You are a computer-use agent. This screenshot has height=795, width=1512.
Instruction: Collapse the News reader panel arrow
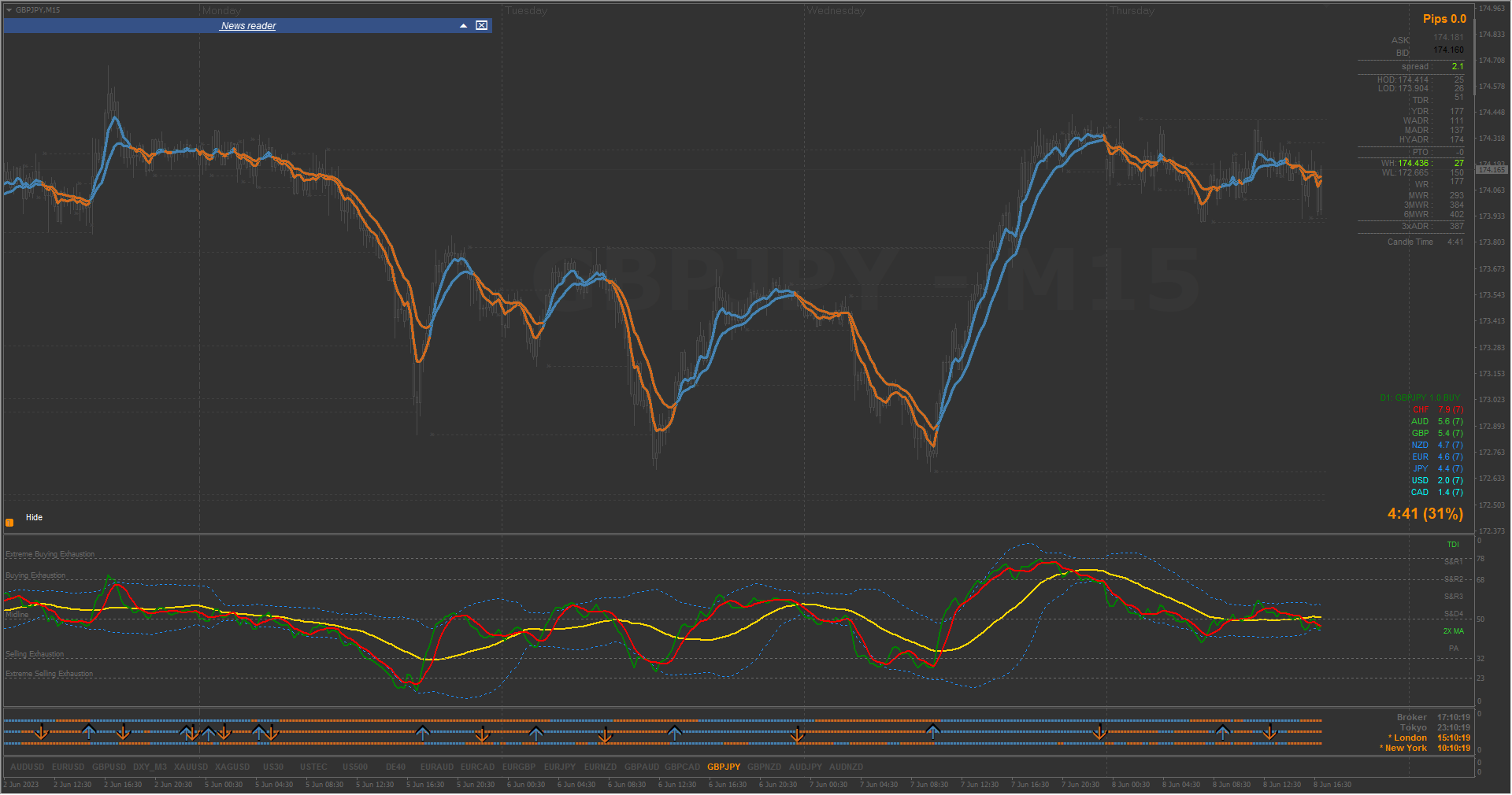pyautogui.click(x=463, y=26)
